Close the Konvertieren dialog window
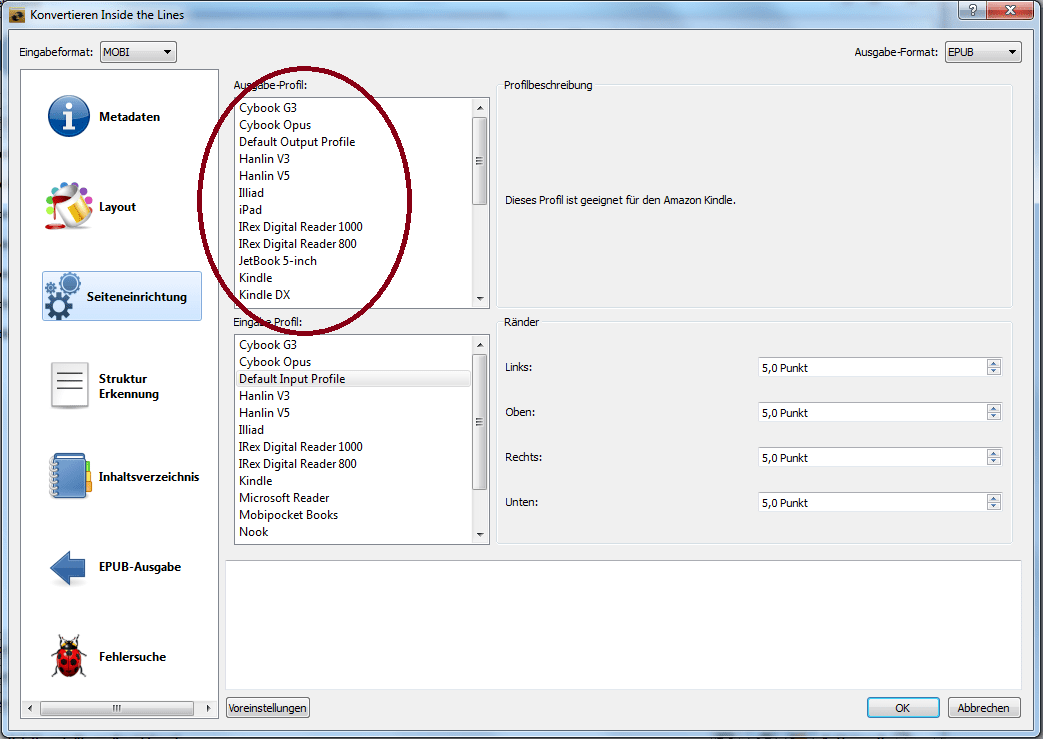This screenshot has height=739, width=1043. click(1010, 9)
